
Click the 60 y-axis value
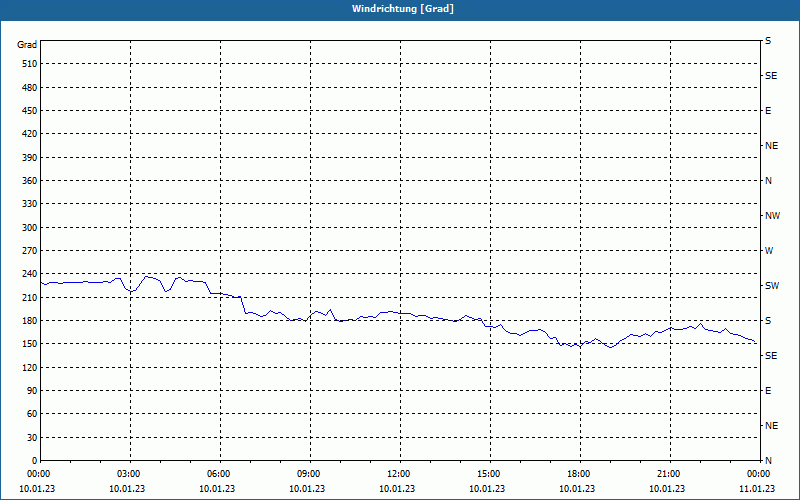[x=32, y=414]
